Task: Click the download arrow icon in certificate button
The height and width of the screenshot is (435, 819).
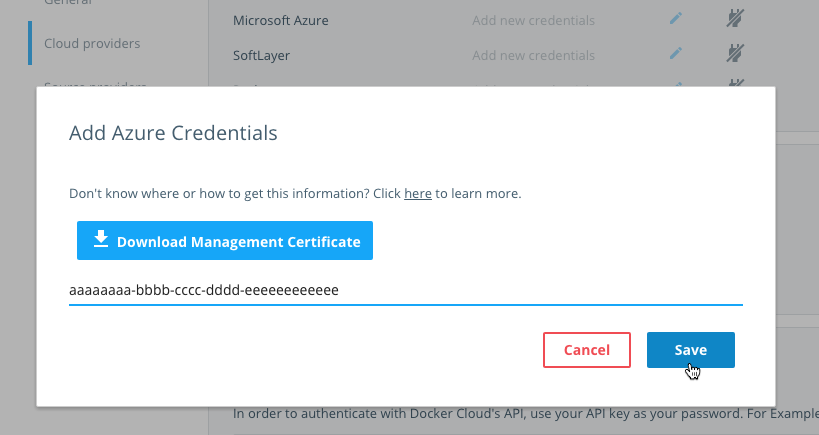Action: click(x=100, y=240)
